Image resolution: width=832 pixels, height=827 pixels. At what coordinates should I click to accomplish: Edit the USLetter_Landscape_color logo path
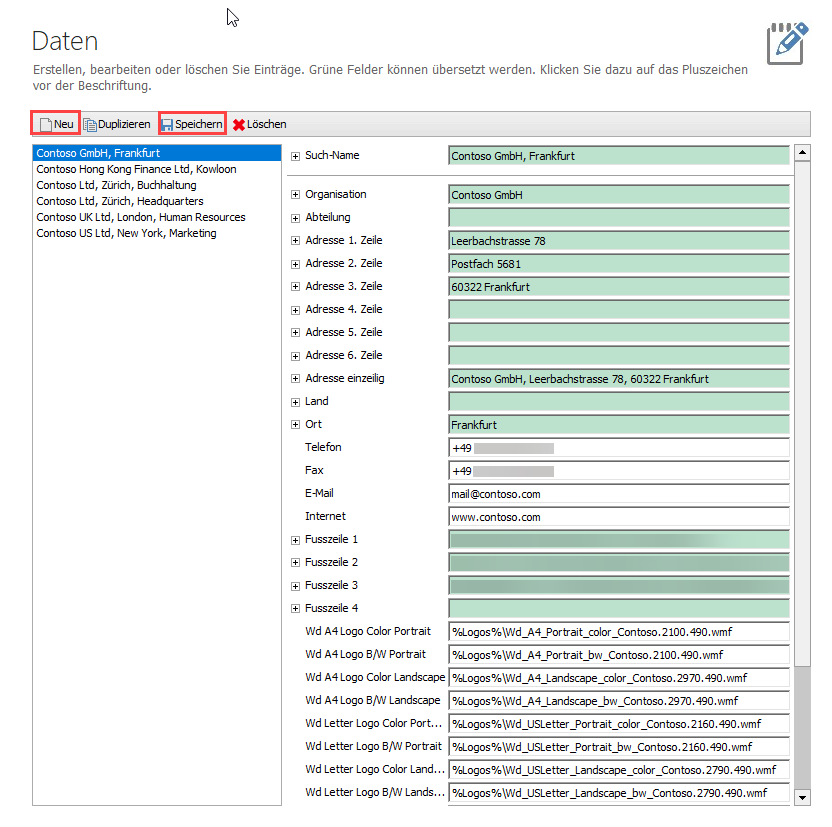pos(619,770)
